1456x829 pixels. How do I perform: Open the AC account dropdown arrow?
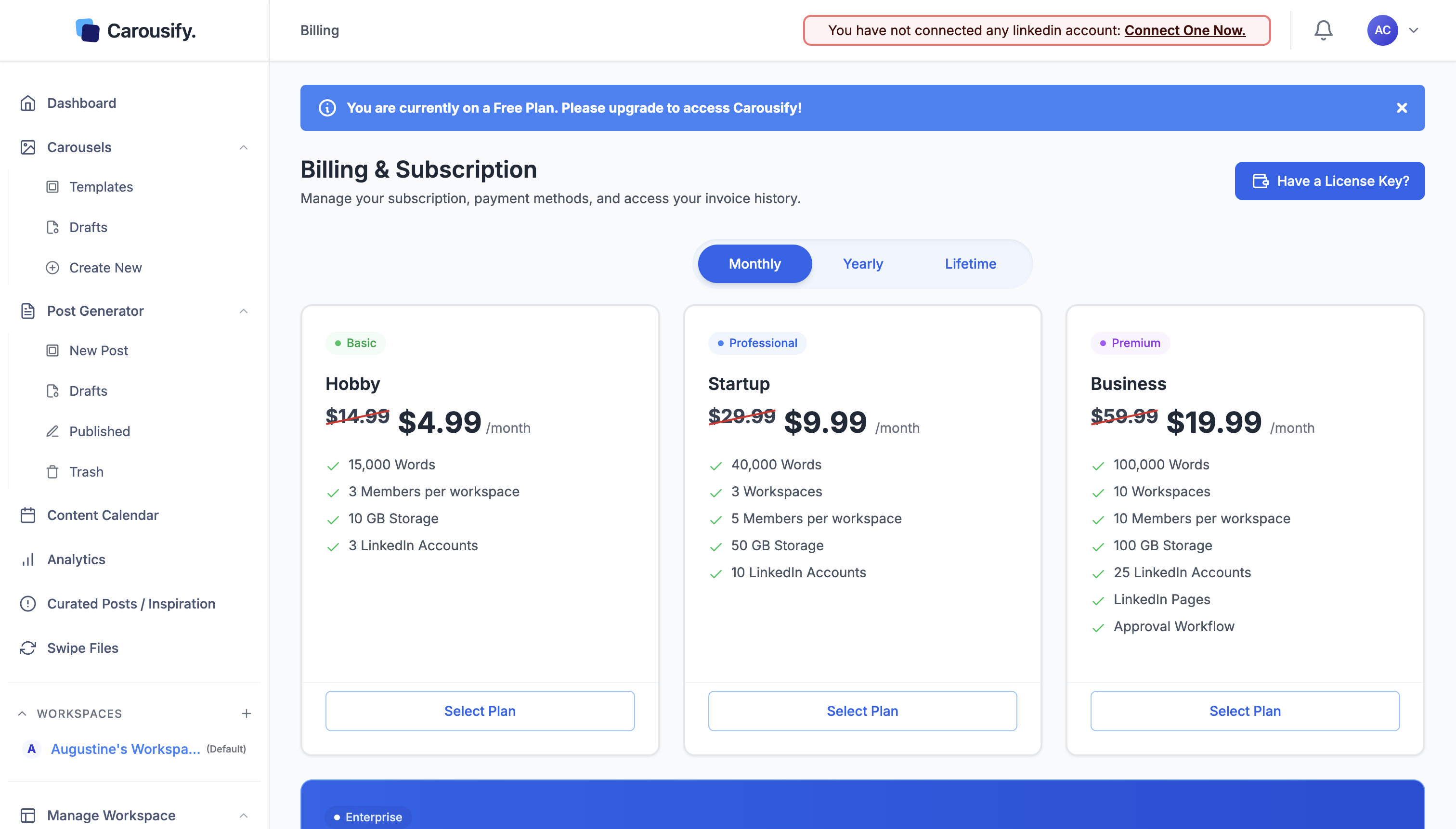tap(1414, 30)
